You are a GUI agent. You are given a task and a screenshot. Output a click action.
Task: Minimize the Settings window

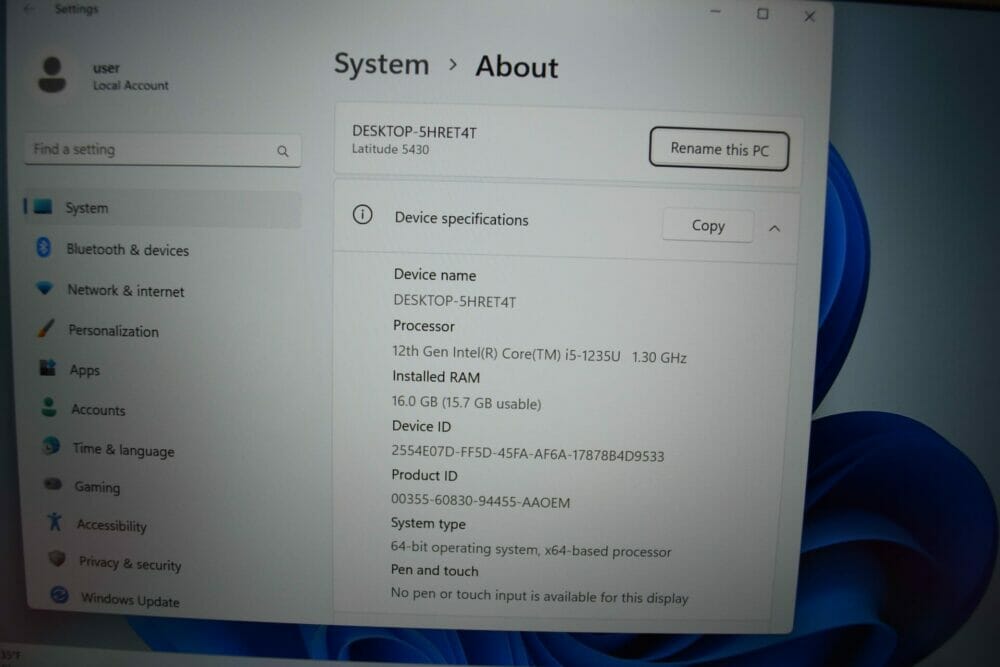click(x=716, y=11)
